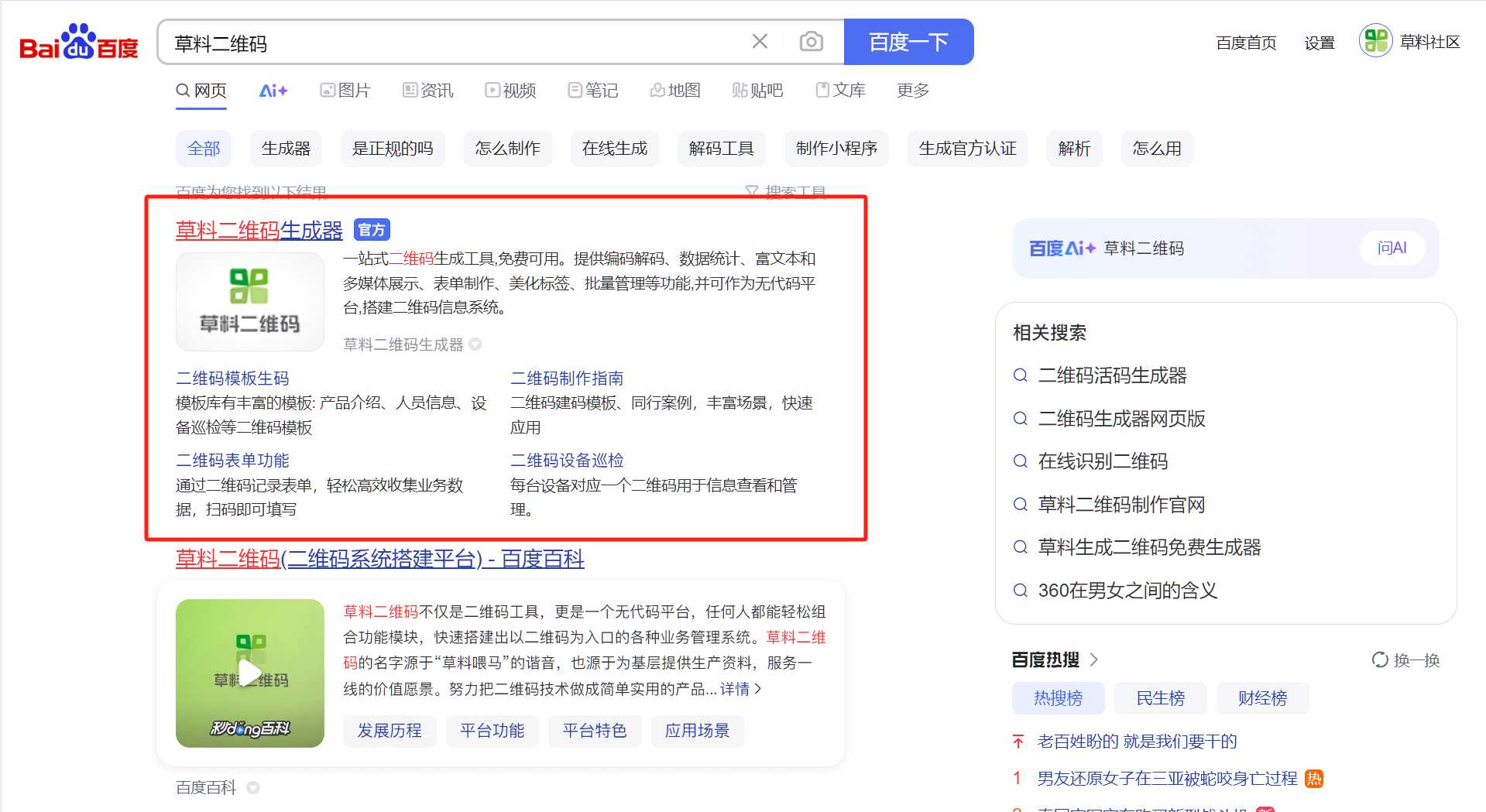
Task: Open hot item 男友还原女子在三亚被蛇咬身亡过程
Action: click(x=1167, y=779)
